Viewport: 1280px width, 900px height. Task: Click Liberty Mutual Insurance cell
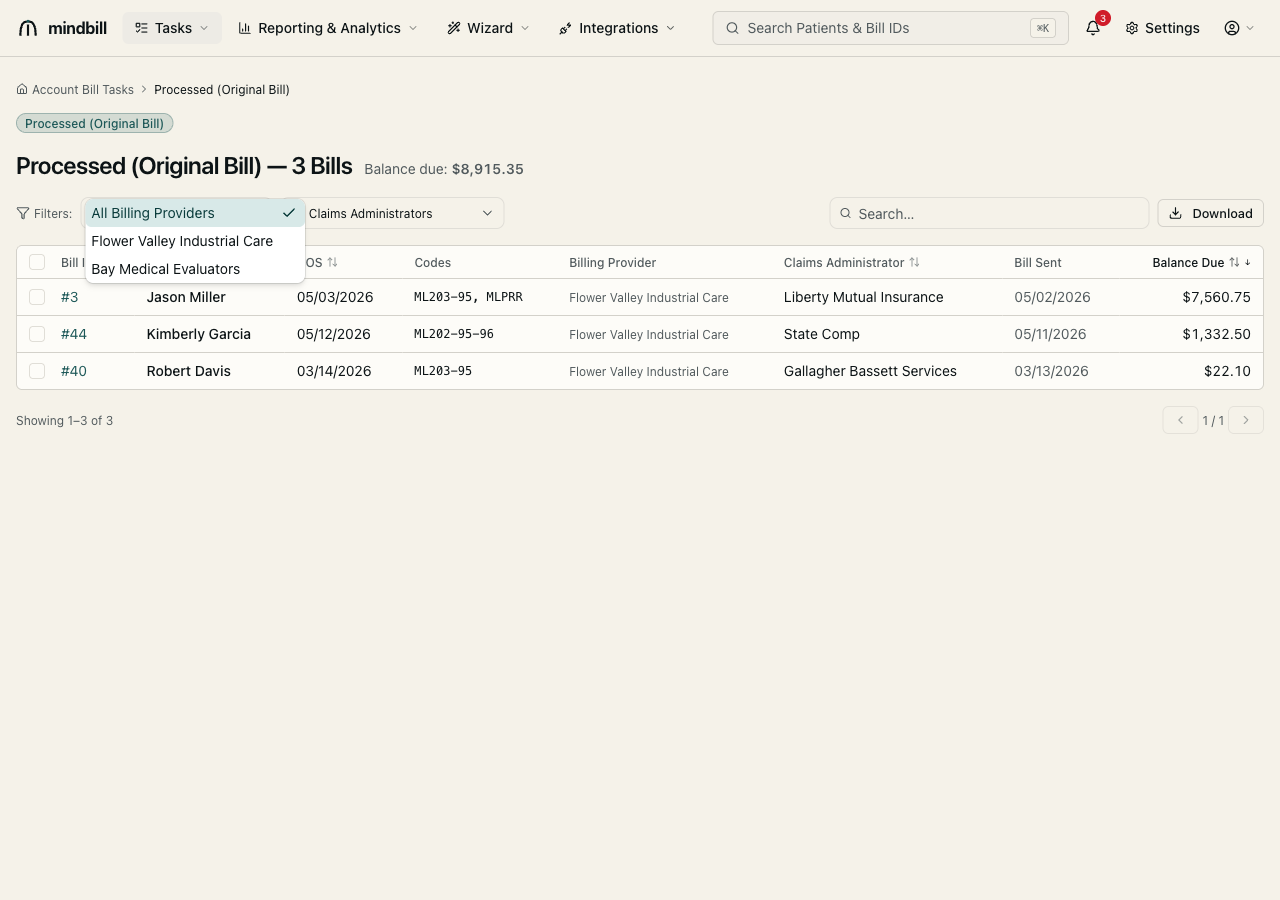(x=864, y=297)
